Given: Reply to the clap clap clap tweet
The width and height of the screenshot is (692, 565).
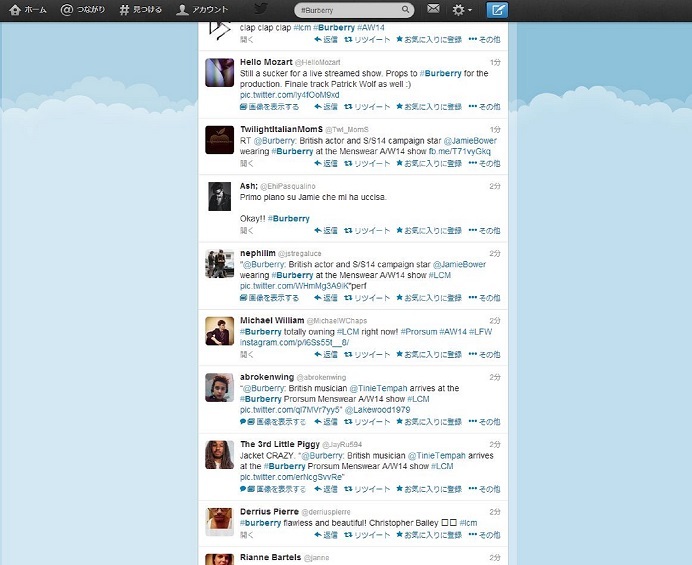Looking at the screenshot, I should tap(326, 39).
